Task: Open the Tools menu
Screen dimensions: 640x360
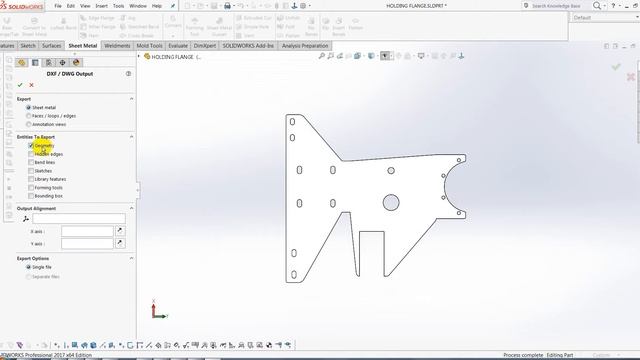Action: (118, 6)
